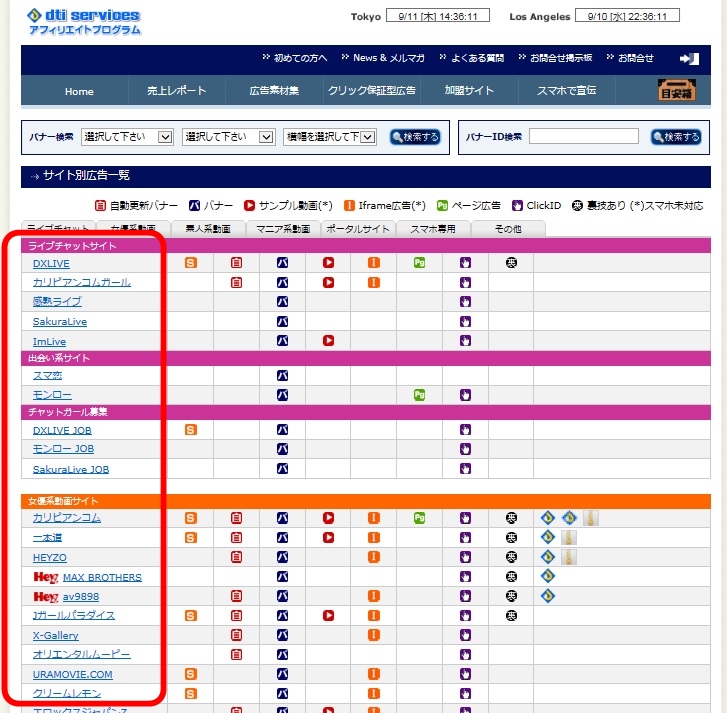Switch to the 素人系動画 tab
This screenshot has height=713, width=727.
[x=208, y=229]
